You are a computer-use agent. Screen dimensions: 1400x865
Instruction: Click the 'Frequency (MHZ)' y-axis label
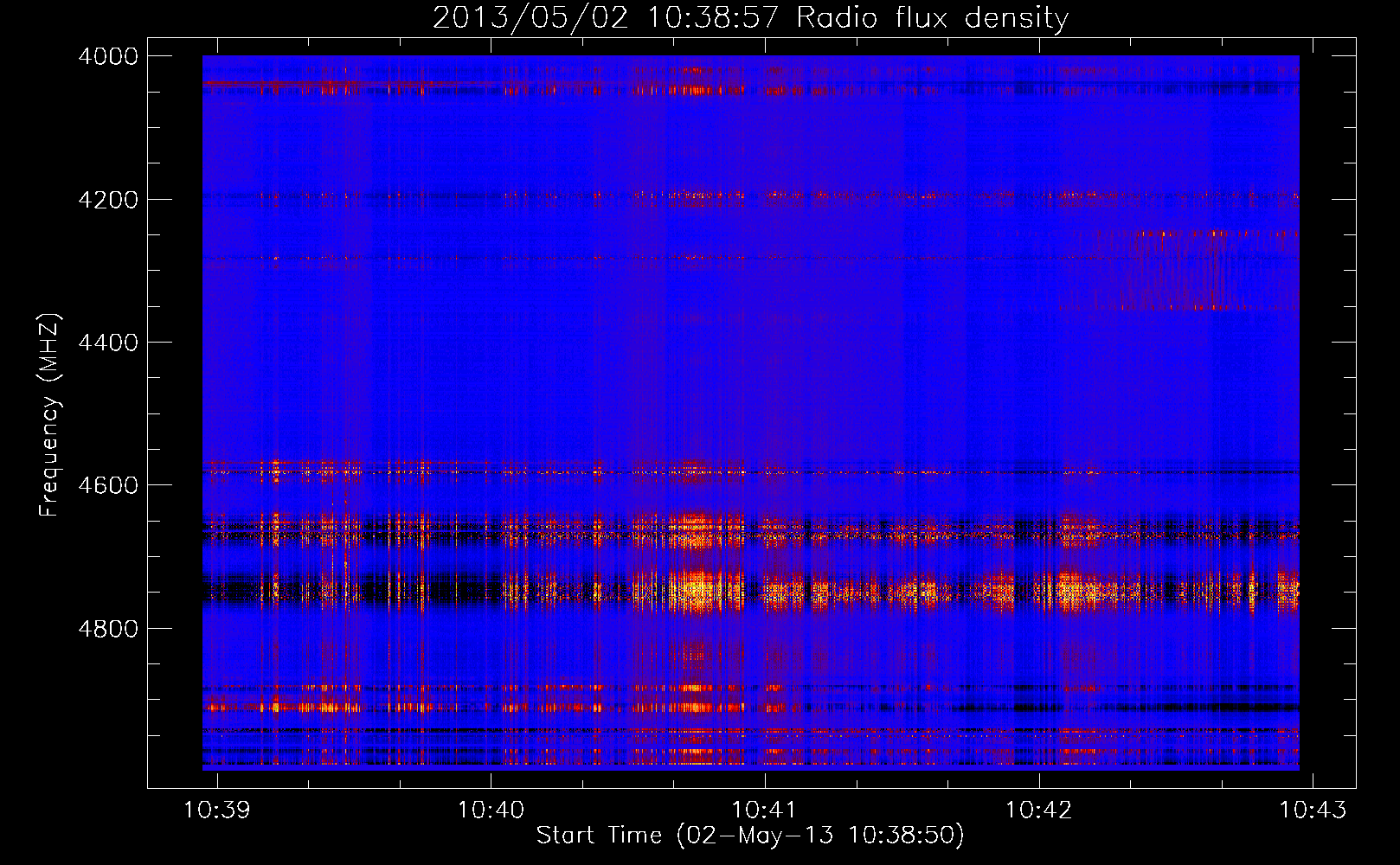point(49,415)
